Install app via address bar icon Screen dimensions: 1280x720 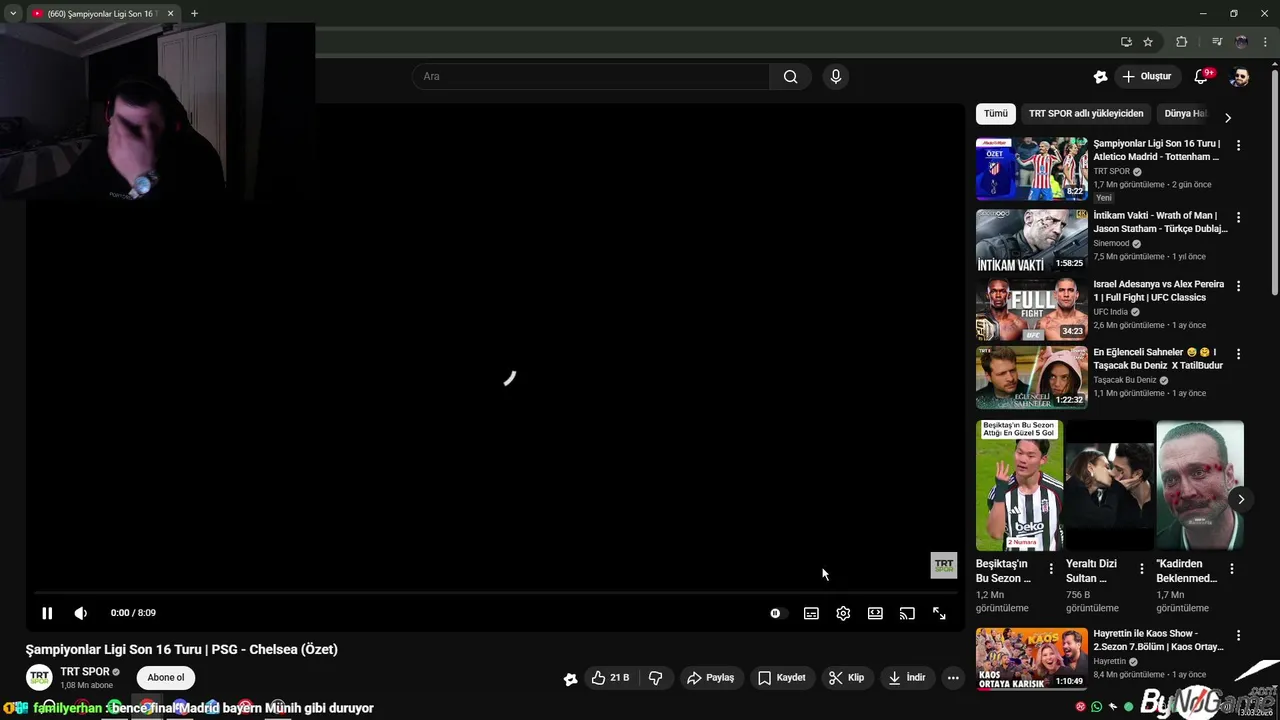point(1126,42)
